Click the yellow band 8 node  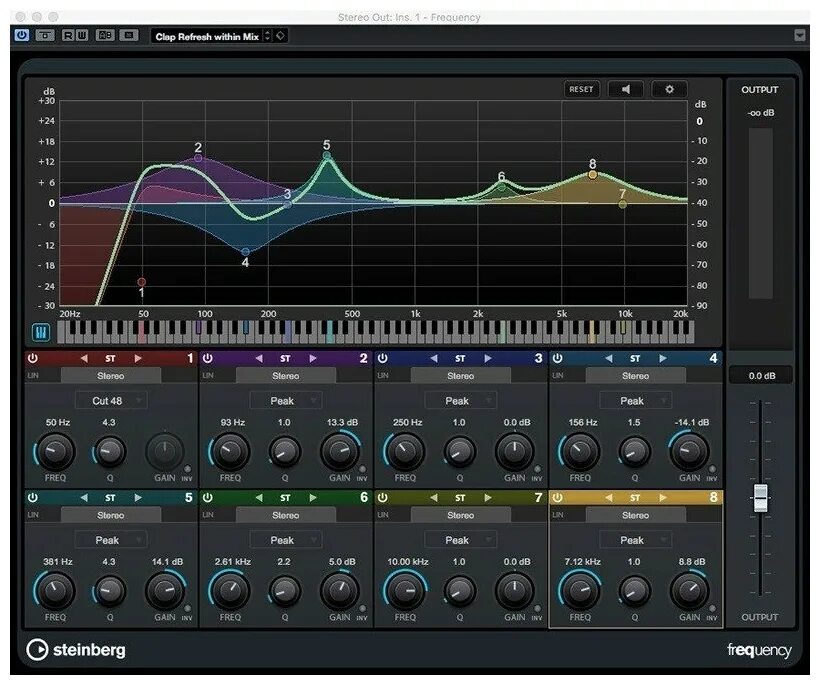(x=593, y=175)
